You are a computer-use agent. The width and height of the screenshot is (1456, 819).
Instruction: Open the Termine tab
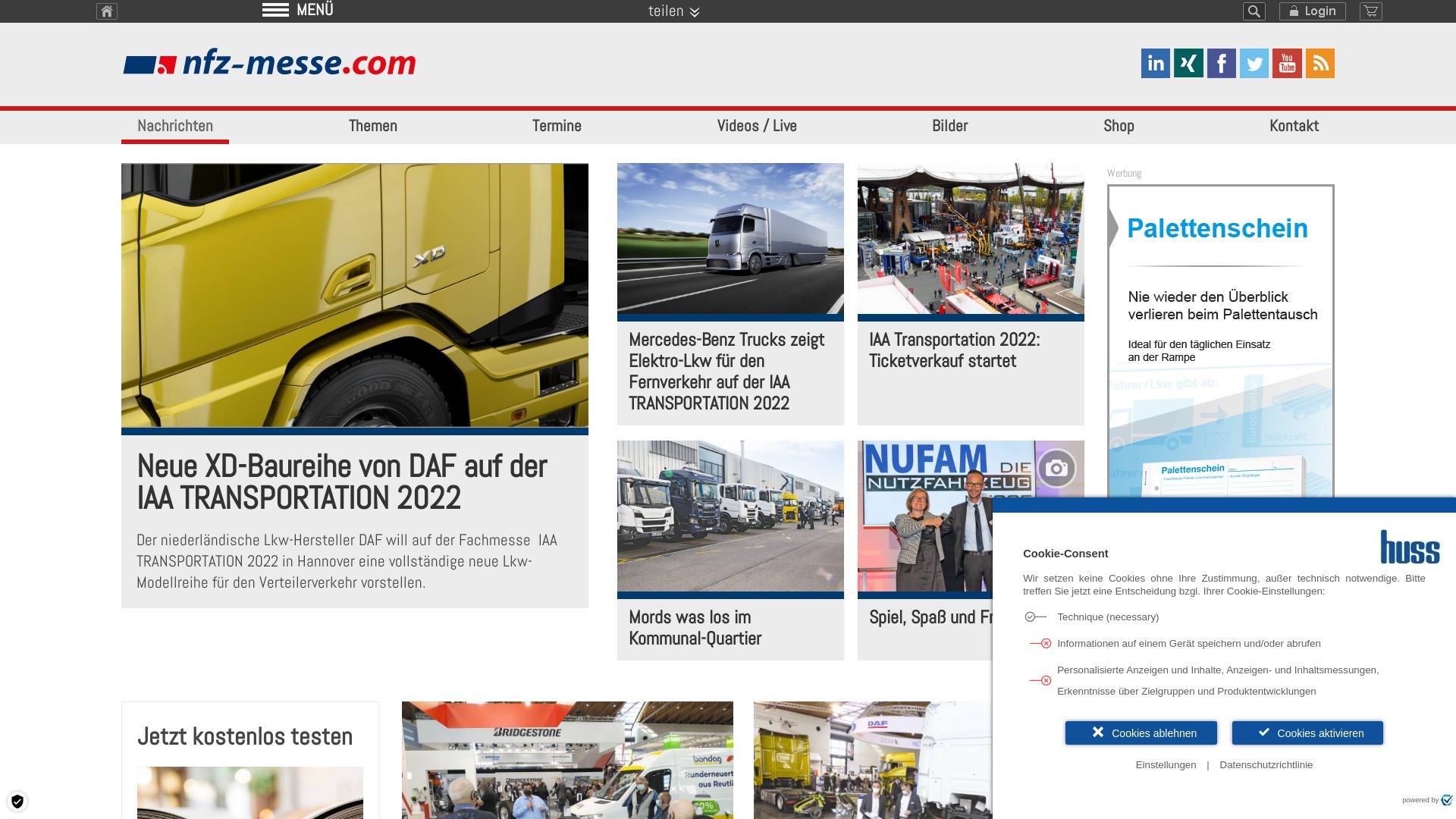(557, 126)
